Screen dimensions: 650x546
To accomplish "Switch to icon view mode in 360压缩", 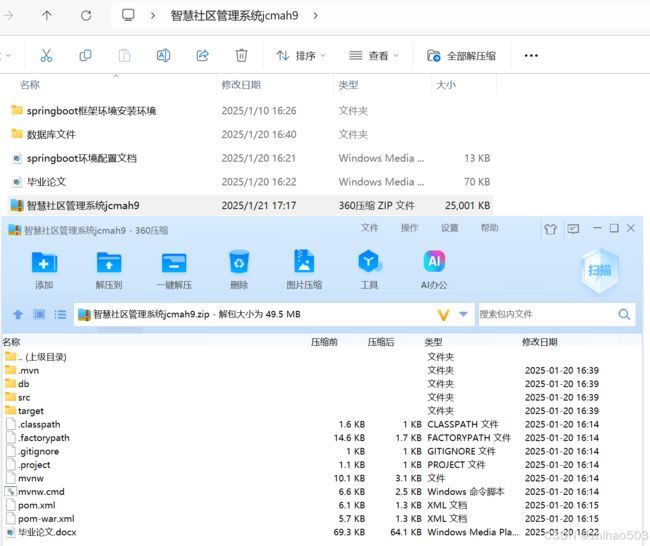I will pos(39,315).
